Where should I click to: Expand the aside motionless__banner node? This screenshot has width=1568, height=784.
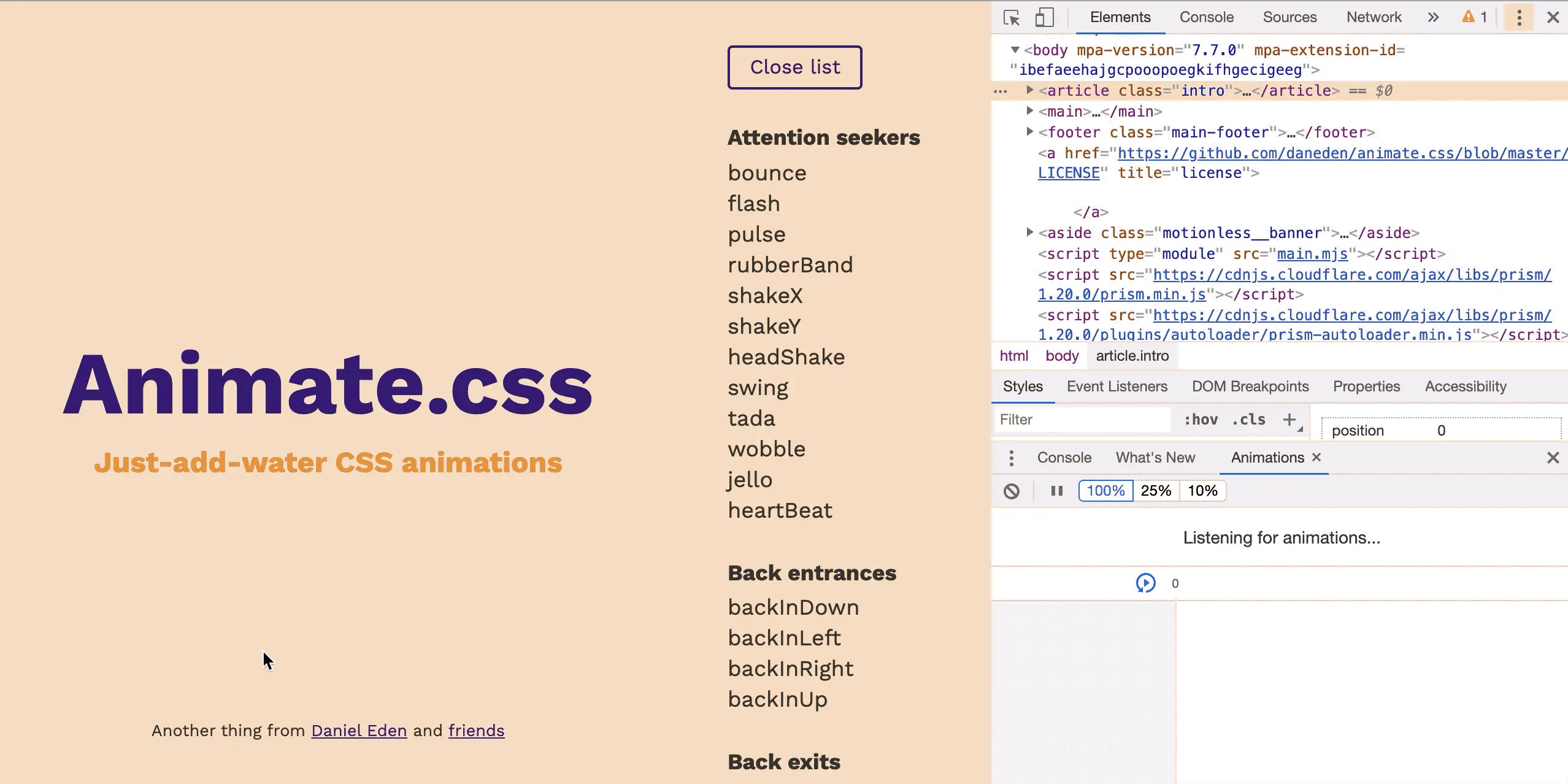[1030, 233]
